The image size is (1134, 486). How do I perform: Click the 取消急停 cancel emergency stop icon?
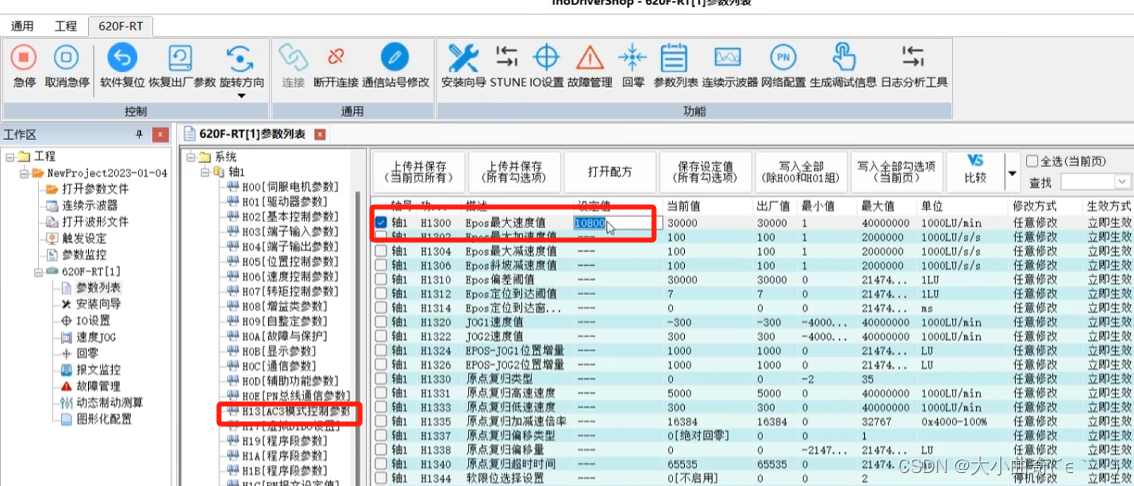coord(67,58)
